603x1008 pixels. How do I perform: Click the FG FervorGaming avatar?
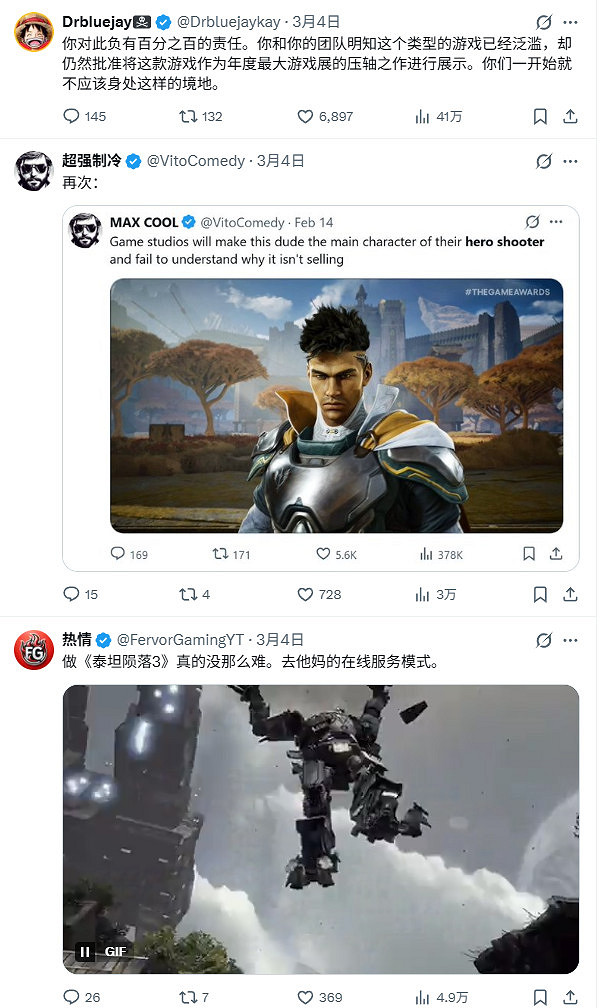pos(33,650)
